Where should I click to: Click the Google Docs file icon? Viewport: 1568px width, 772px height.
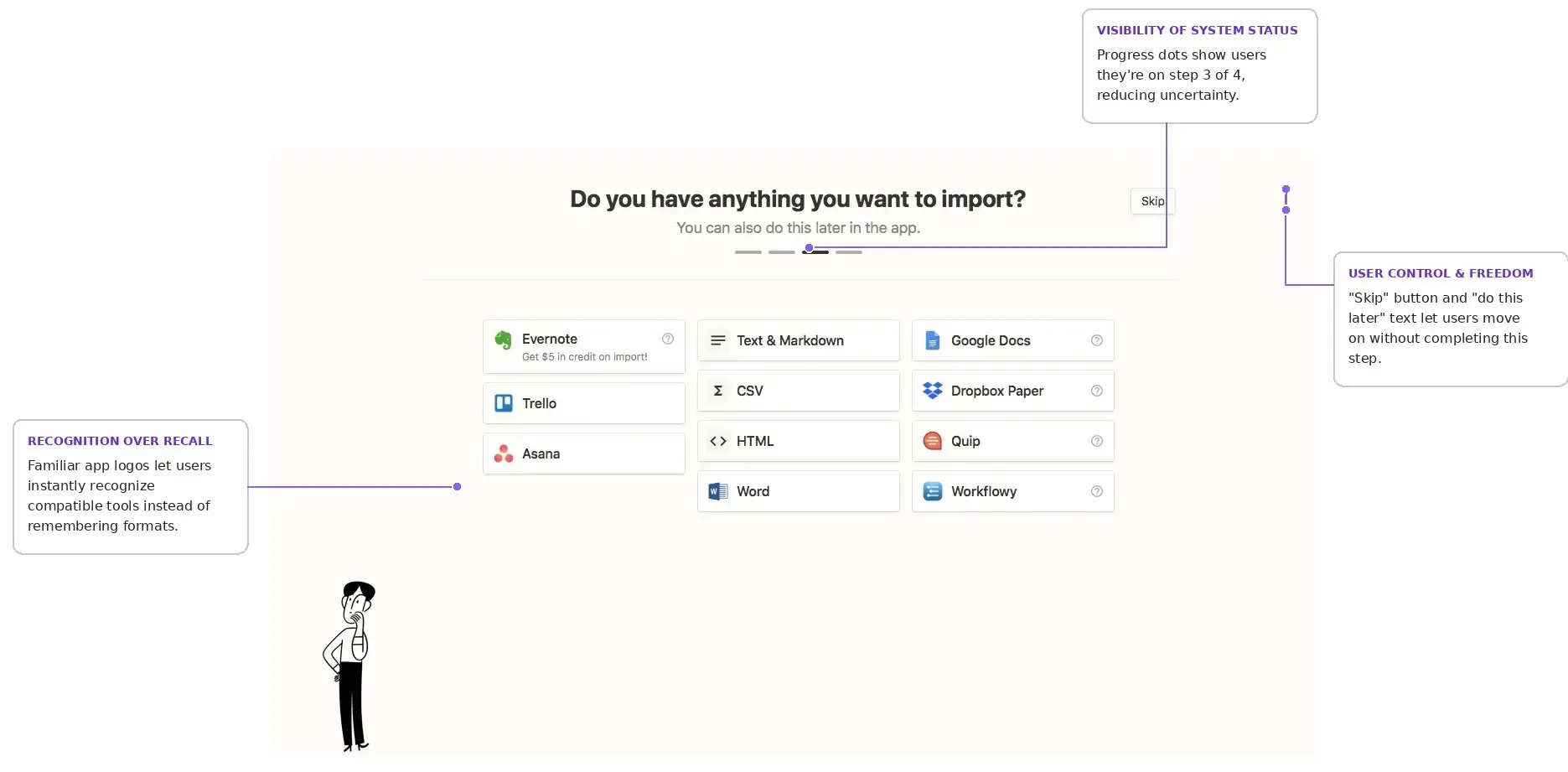(x=932, y=340)
